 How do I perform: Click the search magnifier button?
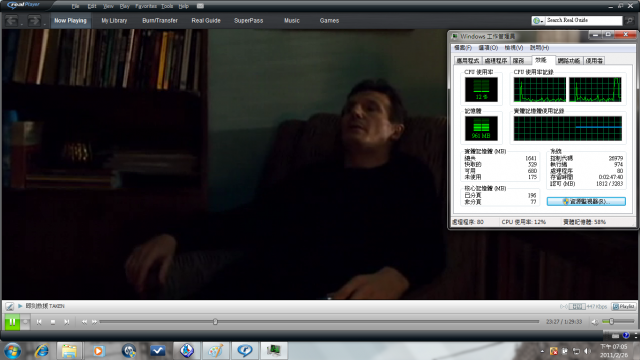coord(629,20)
